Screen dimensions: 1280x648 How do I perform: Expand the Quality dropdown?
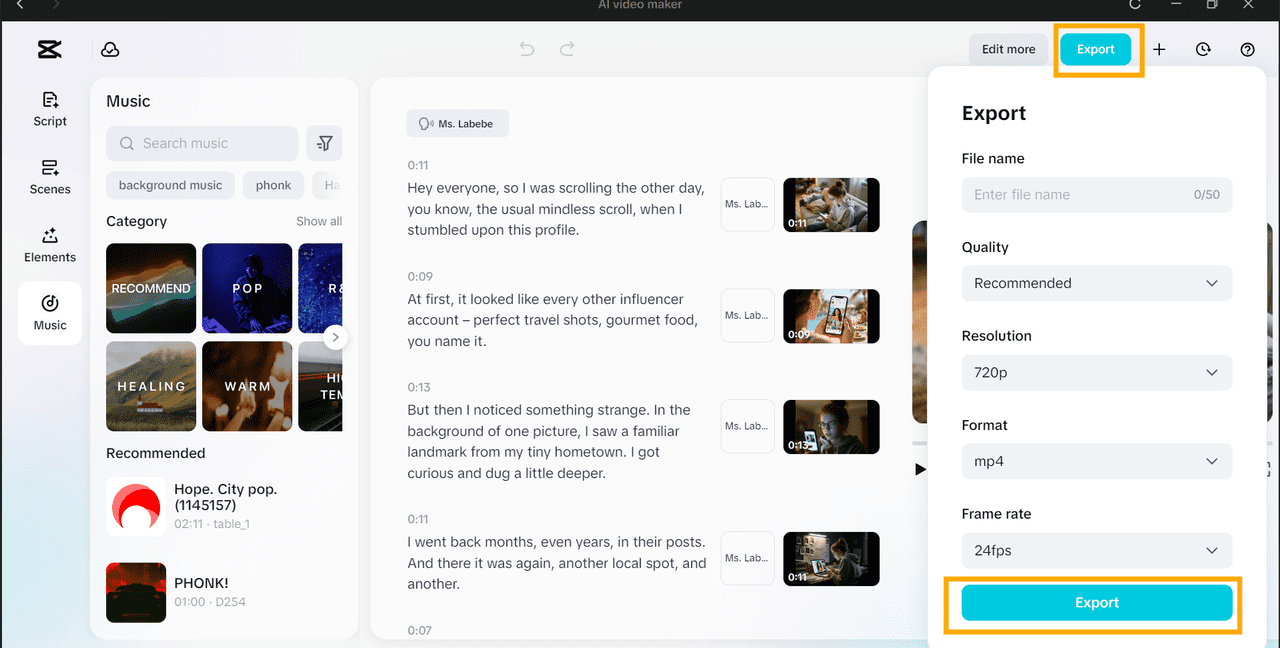(x=1096, y=283)
